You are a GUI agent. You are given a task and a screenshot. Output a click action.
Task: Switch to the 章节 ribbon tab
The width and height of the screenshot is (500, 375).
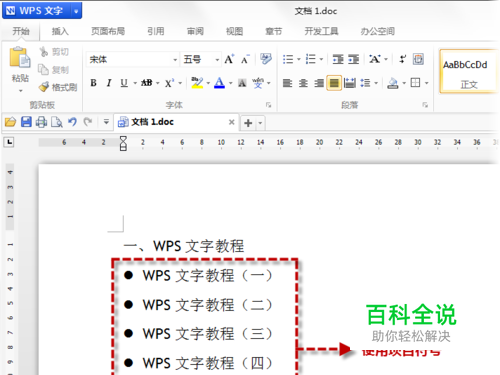tap(274, 31)
